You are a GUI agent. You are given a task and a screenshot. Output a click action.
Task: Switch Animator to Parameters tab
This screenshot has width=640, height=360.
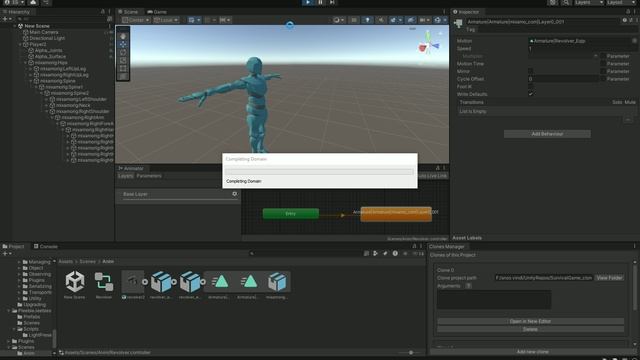[x=149, y=176]
